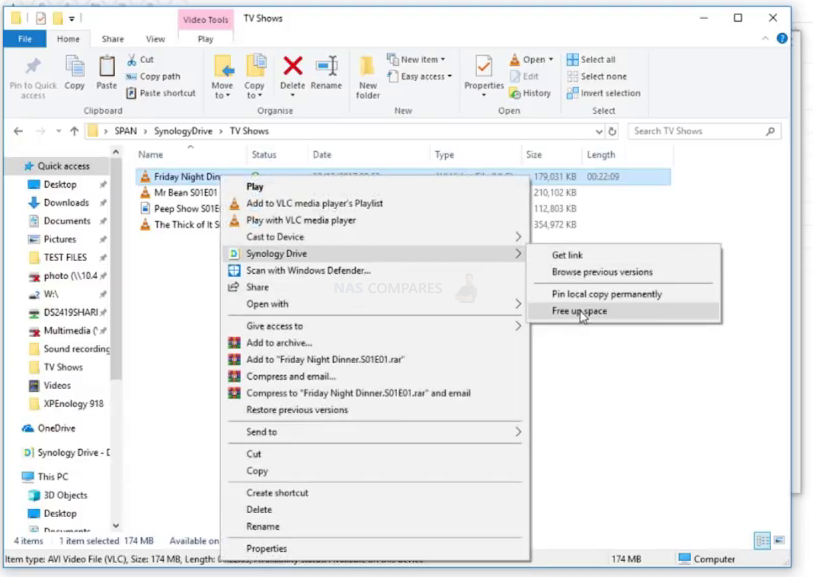Image resolution: width=813 pixels, height=577 pixels.
Task: Click SPAN in the breadcrumb path
Action: tap(126, 131)
